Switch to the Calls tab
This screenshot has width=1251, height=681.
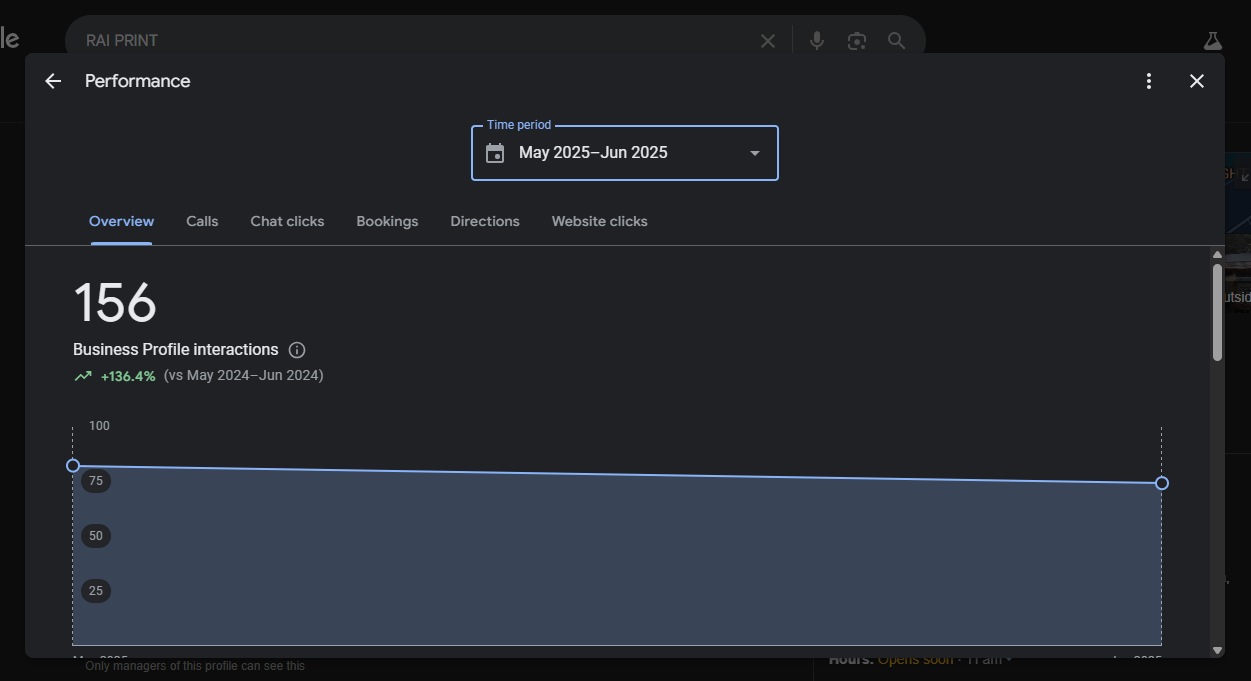click(202, 221)
